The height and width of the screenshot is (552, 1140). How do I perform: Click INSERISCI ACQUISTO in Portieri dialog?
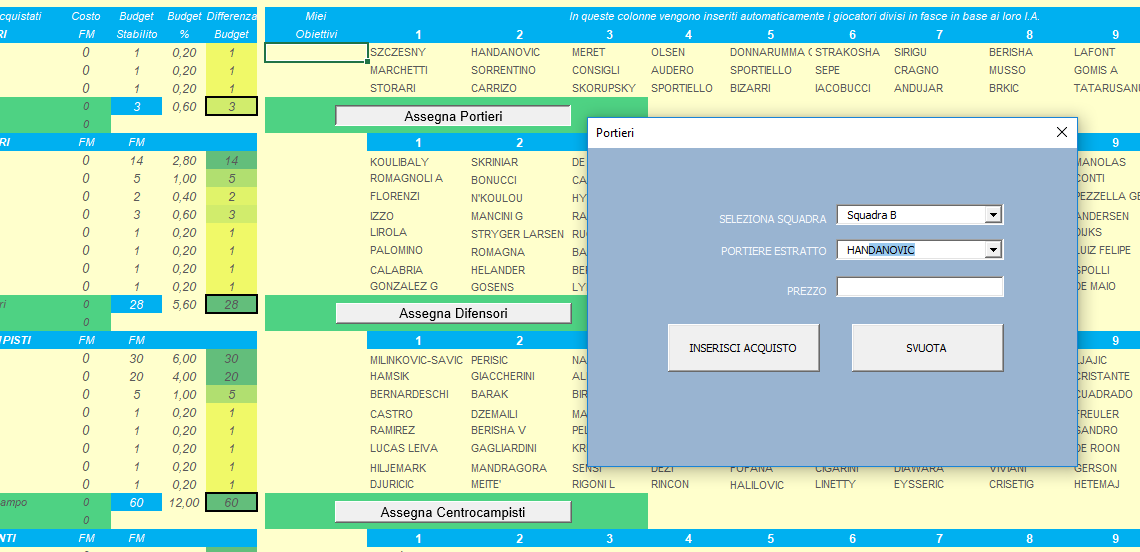click(743, 348)
